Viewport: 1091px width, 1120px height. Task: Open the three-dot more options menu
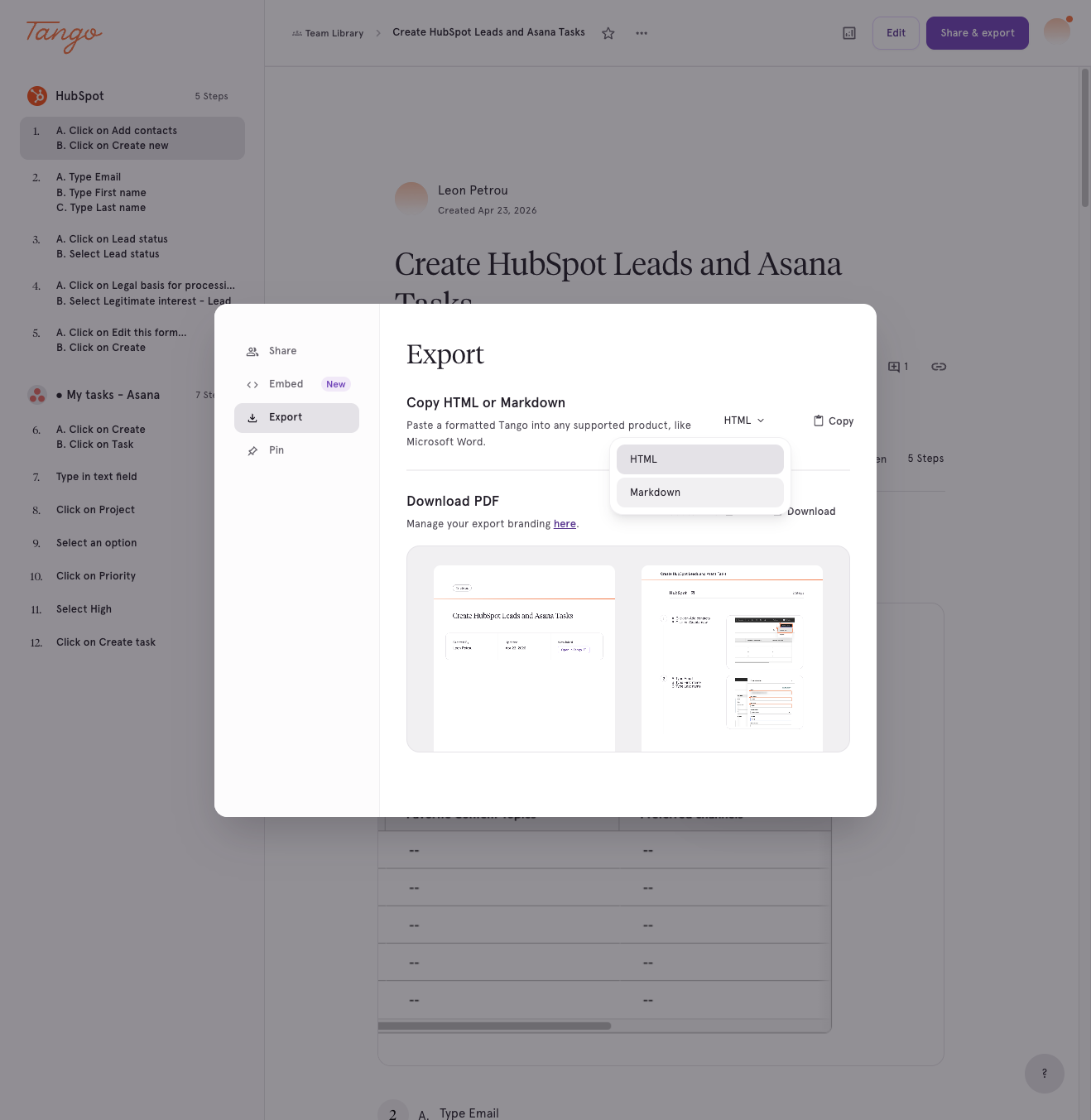[642, 33]
